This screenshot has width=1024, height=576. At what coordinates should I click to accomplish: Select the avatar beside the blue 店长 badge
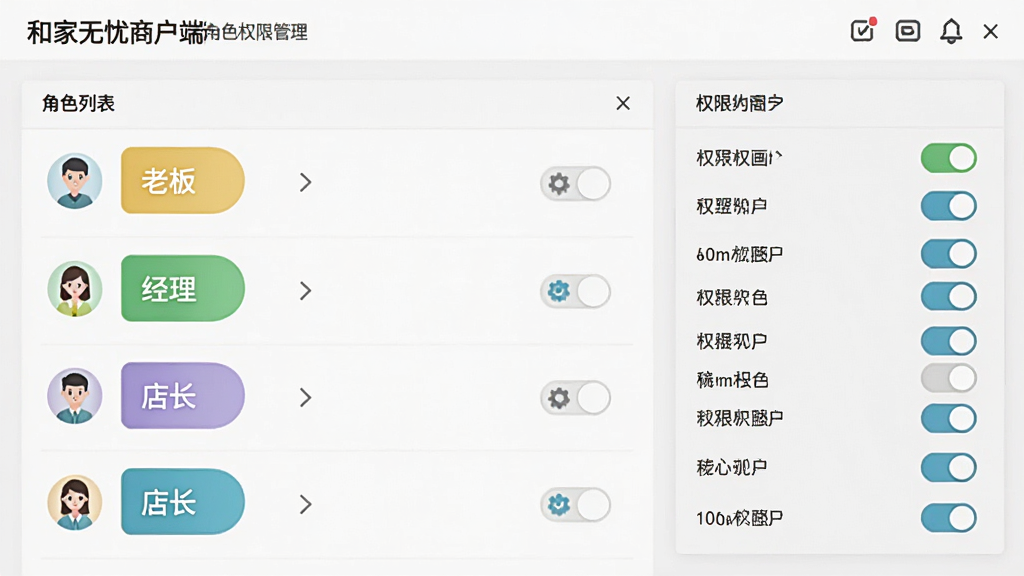[74, 503]
